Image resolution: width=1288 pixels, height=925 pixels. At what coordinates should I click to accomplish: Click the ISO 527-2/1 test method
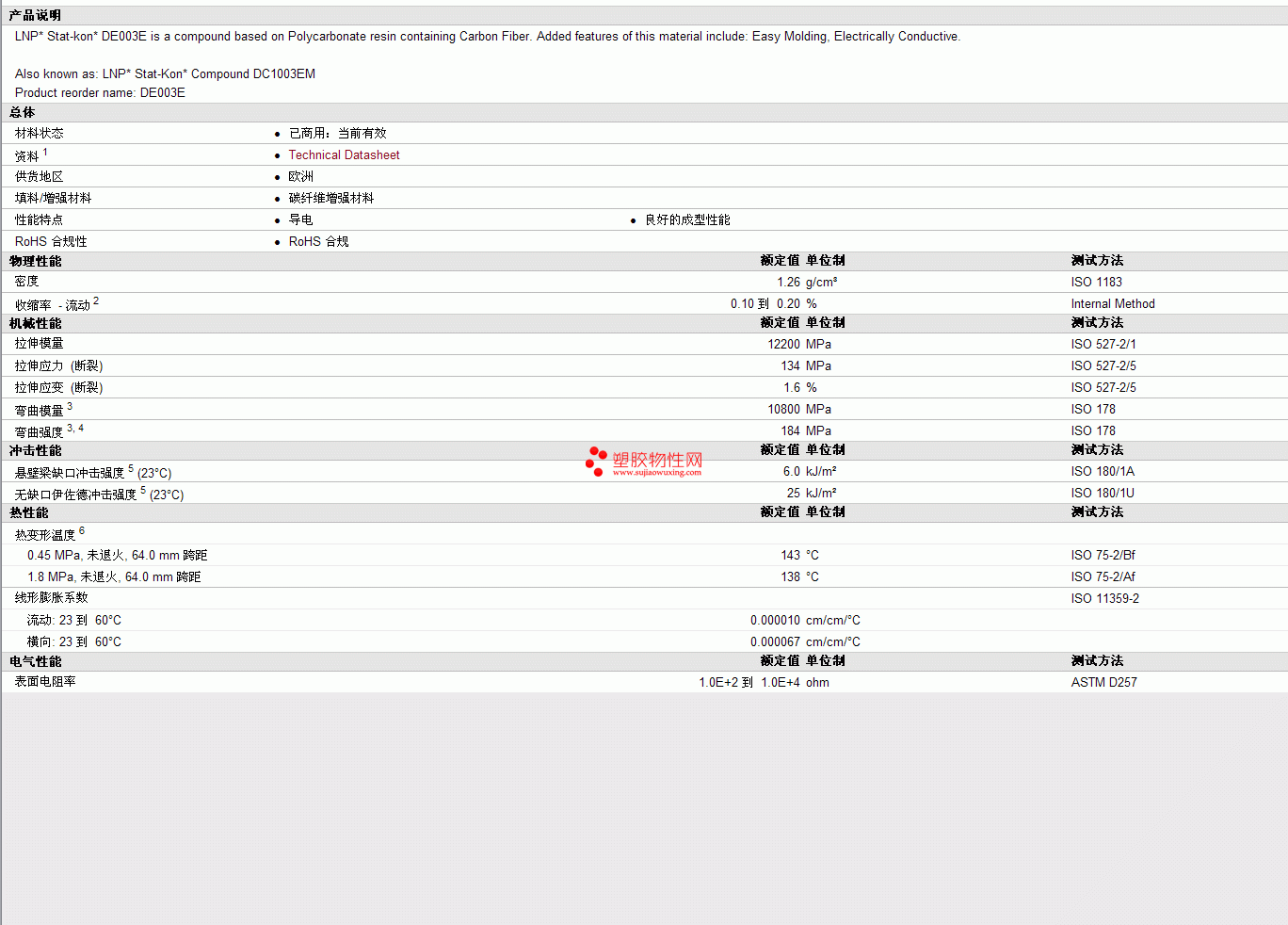(x=1103, y=345)
